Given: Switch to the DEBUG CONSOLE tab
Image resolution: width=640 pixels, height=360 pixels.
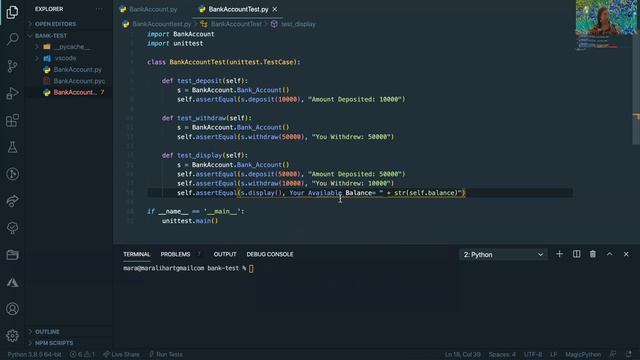Looking at the screenshot, I should click(270, 254).
